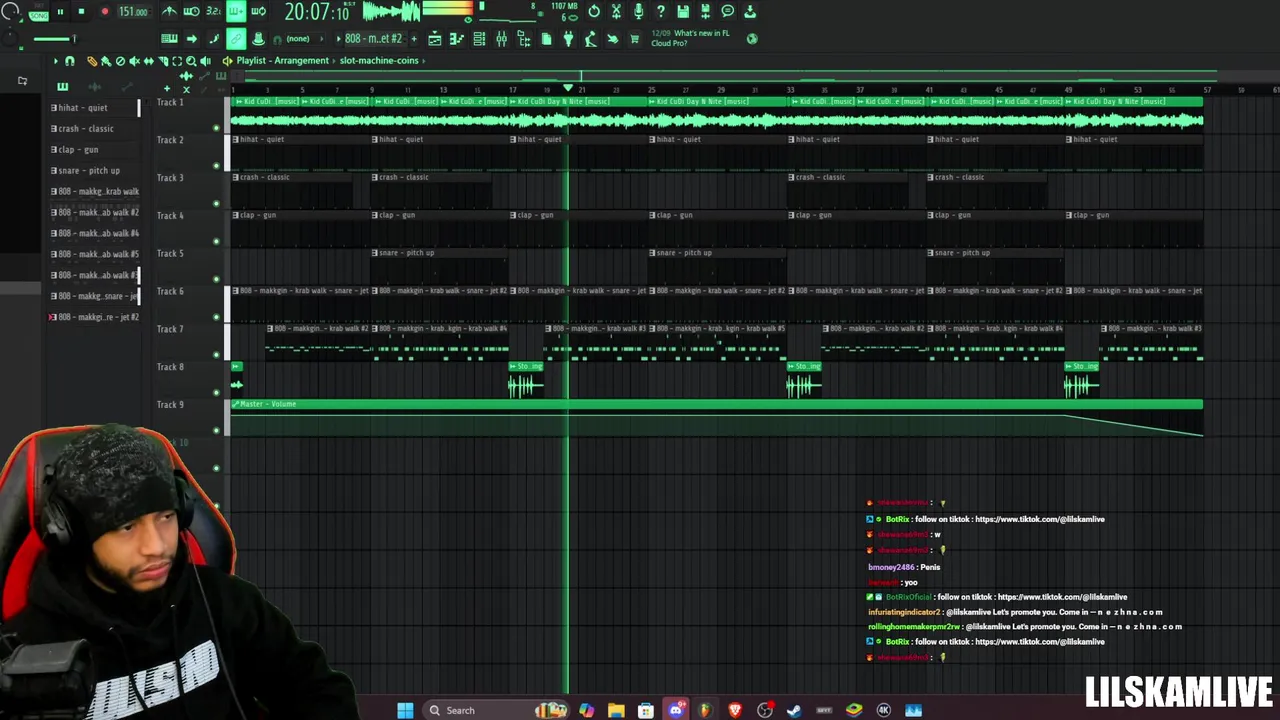Viewport: 1280px width, 720px height.
Task: Click the red record button
Action: pos(104,12)
